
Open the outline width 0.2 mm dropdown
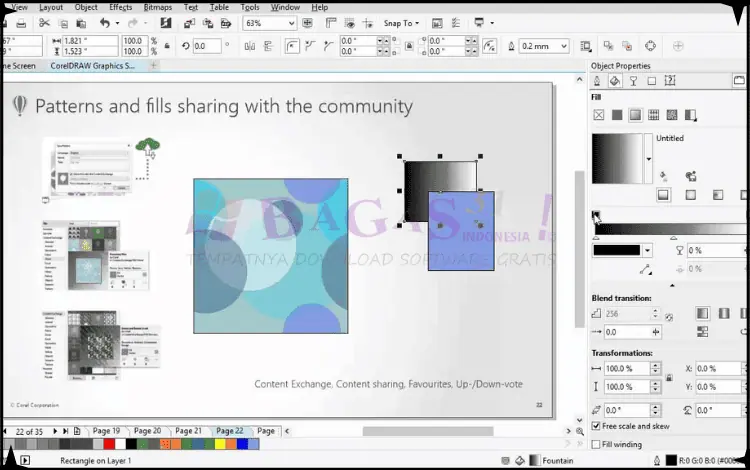[564, 46]
